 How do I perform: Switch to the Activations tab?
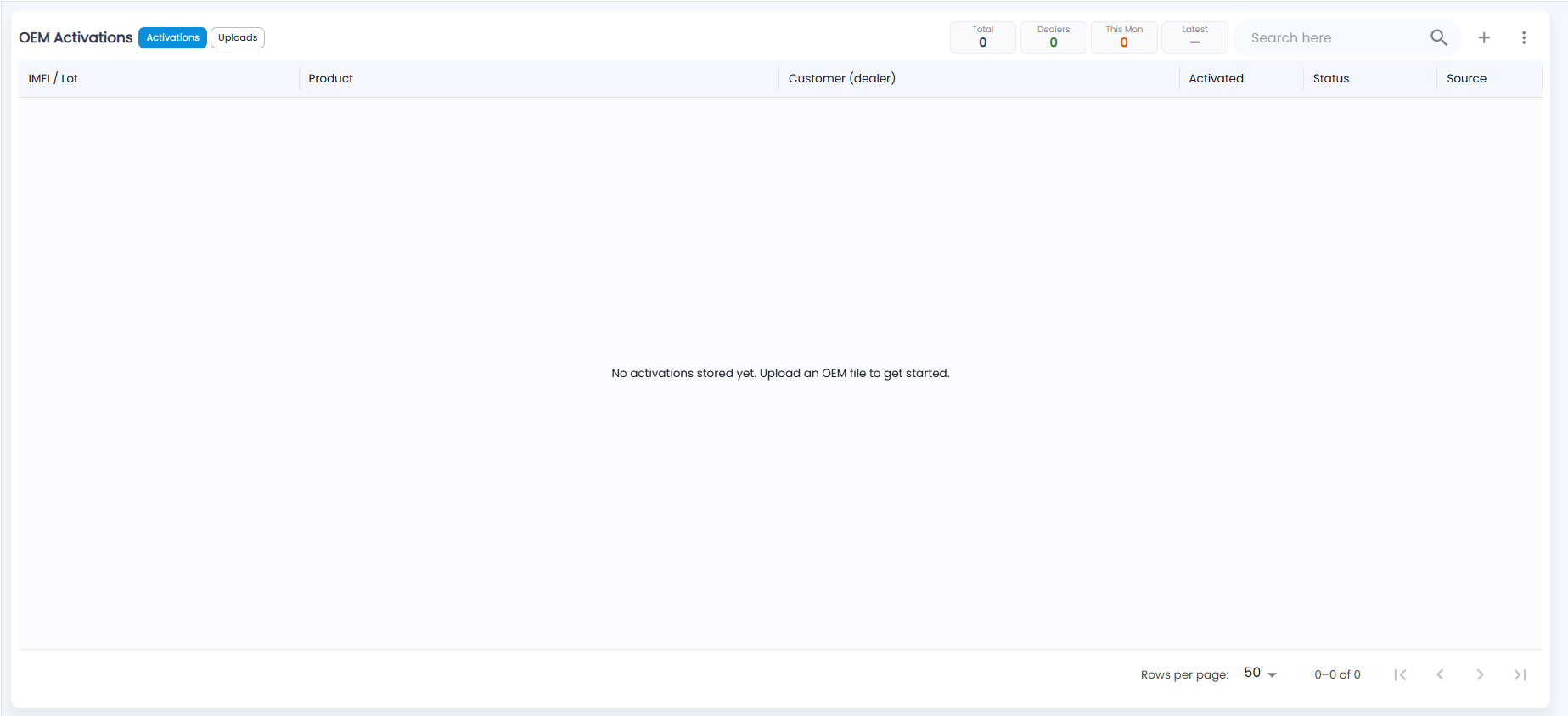172,37
